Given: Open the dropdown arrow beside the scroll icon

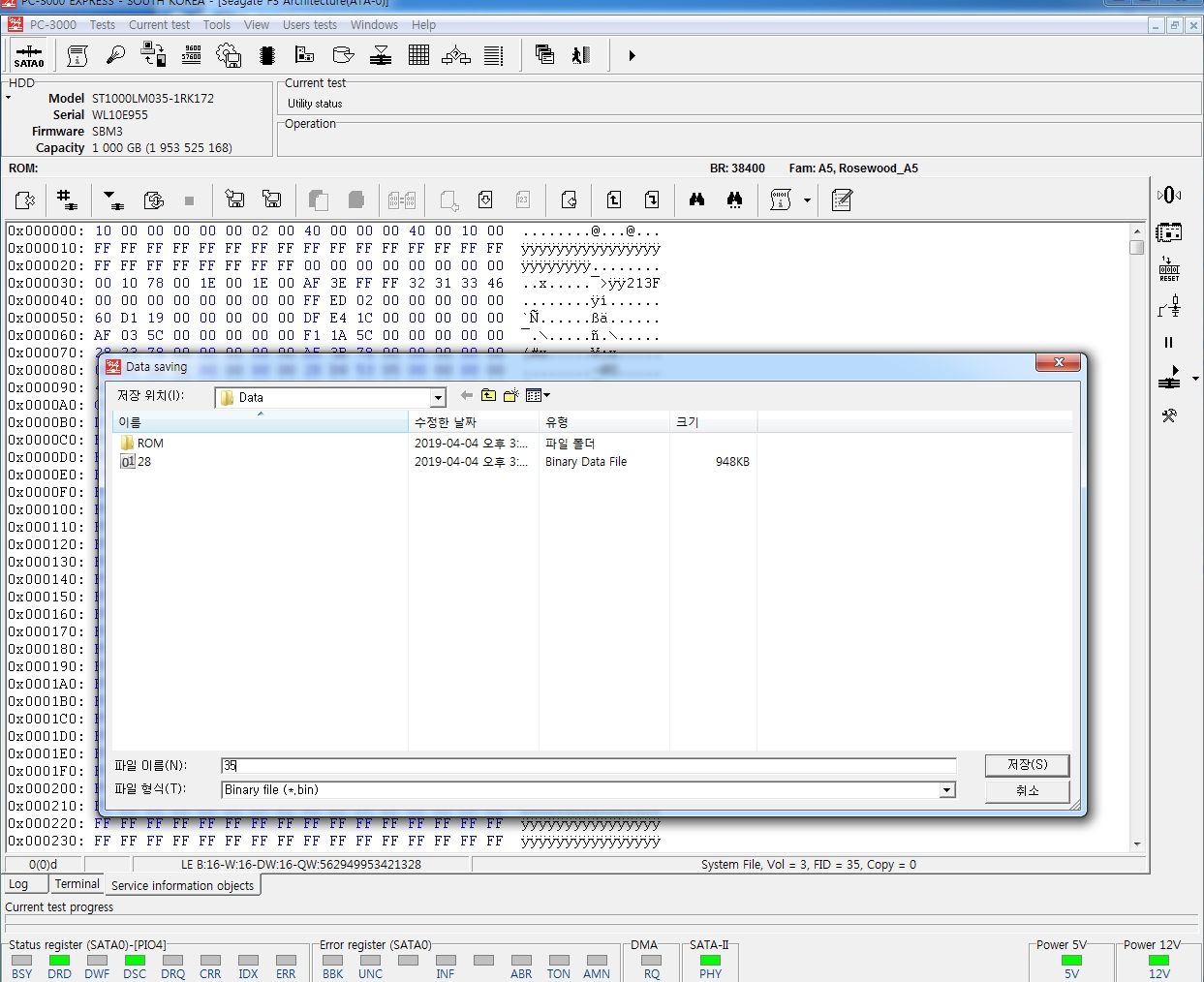Looking at the screenshot, I should [807, 200].
